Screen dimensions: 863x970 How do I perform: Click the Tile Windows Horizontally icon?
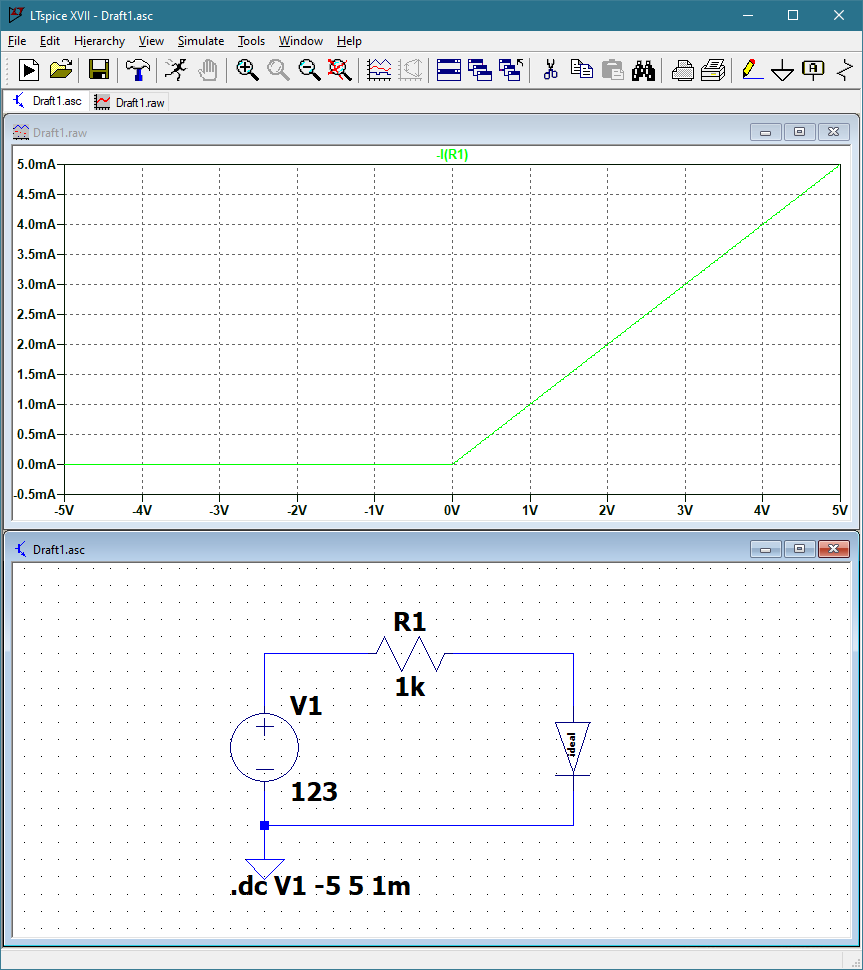(449, 70)
